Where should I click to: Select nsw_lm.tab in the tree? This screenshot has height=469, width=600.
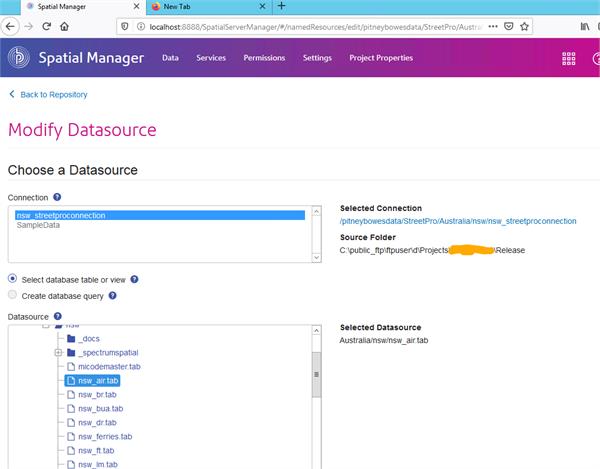[x=98, y=464]
